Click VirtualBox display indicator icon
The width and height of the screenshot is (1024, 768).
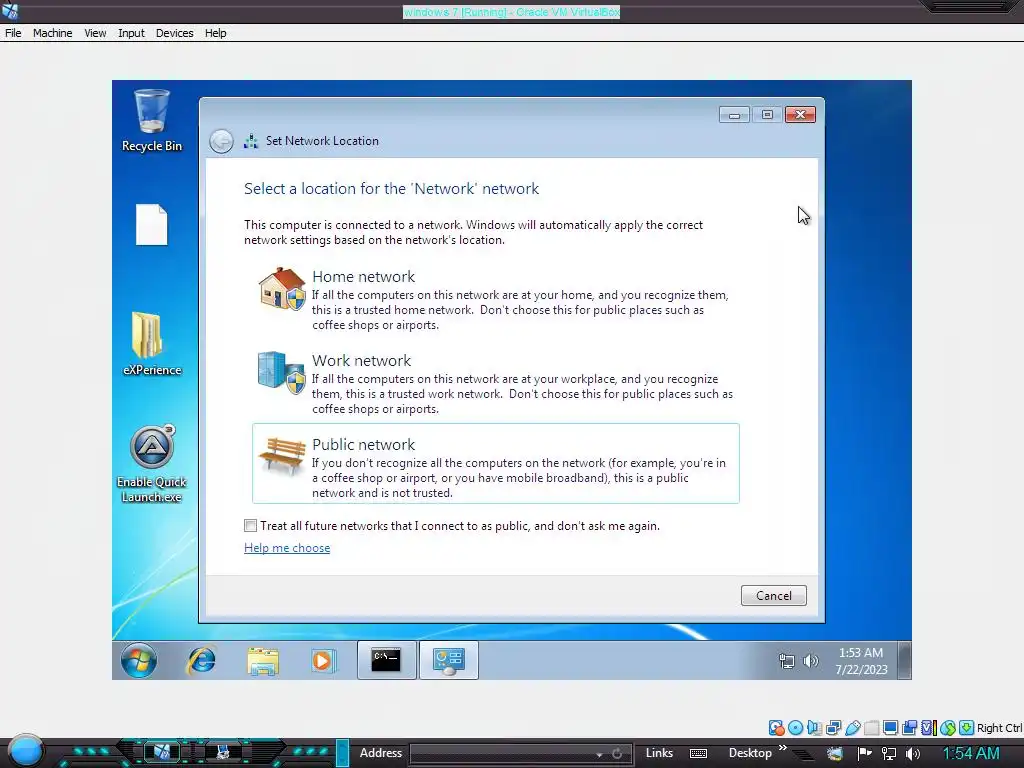890,728
